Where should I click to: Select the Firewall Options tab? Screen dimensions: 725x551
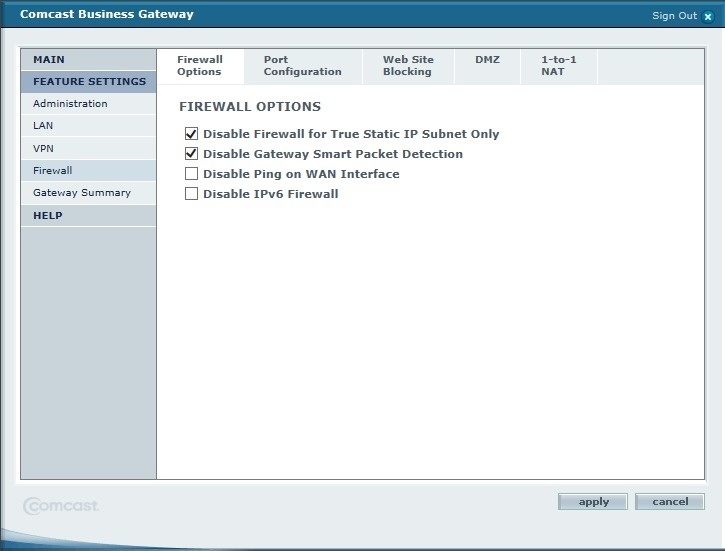(200, 66)
